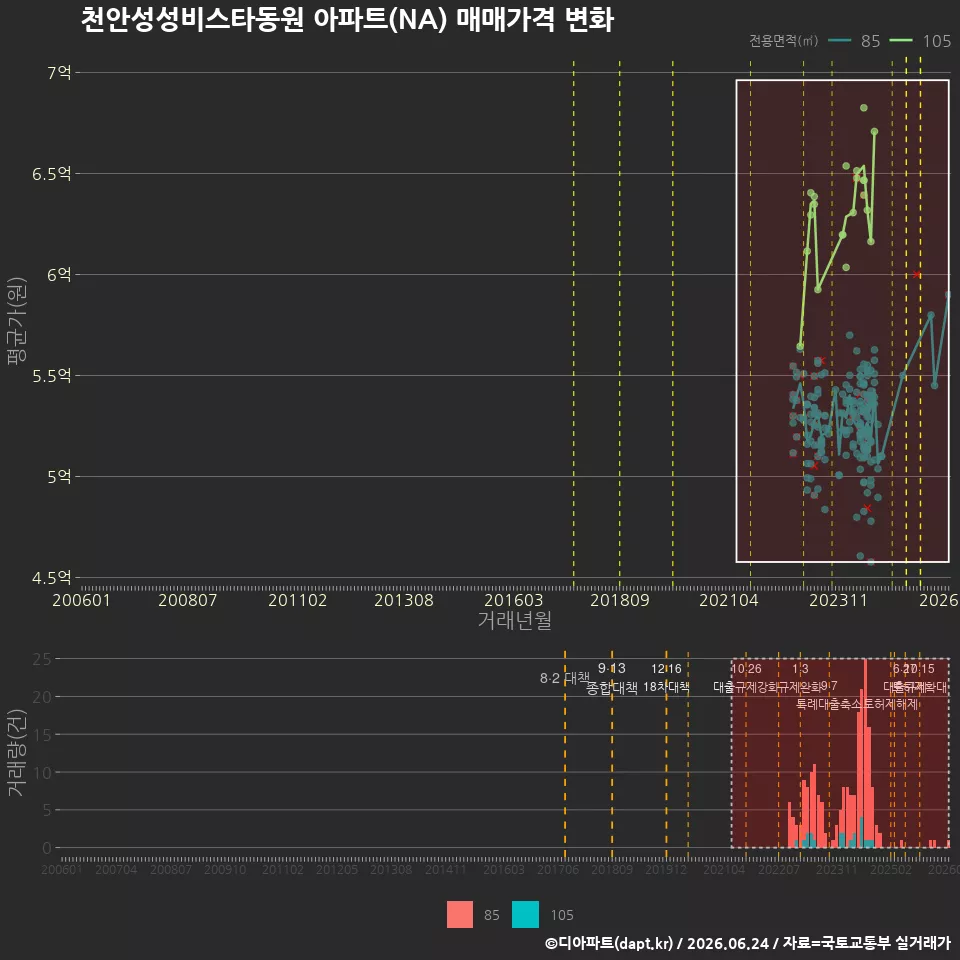Click the cyan 105 swatch in bottom legend
This screenshot has width=960, height=960.
pyautogui.click(x=525, y=915)
